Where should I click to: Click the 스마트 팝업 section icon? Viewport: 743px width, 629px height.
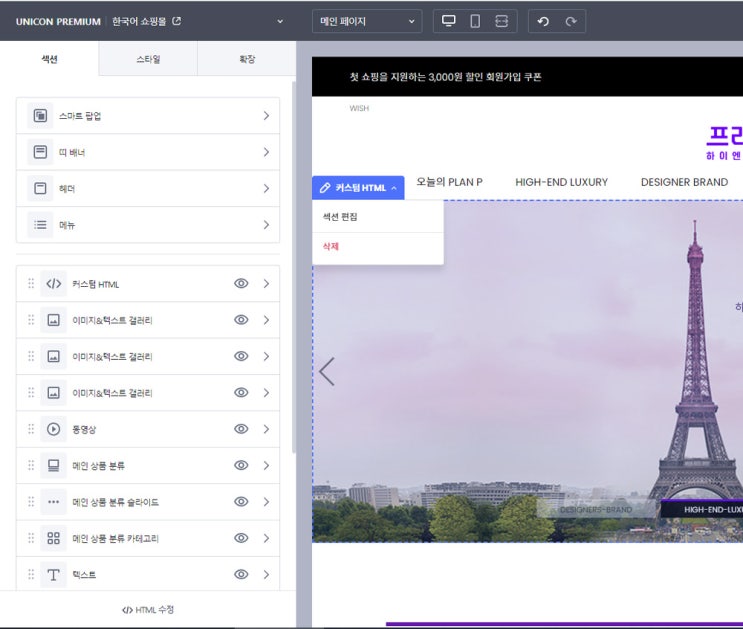click(x=40, y=116)
